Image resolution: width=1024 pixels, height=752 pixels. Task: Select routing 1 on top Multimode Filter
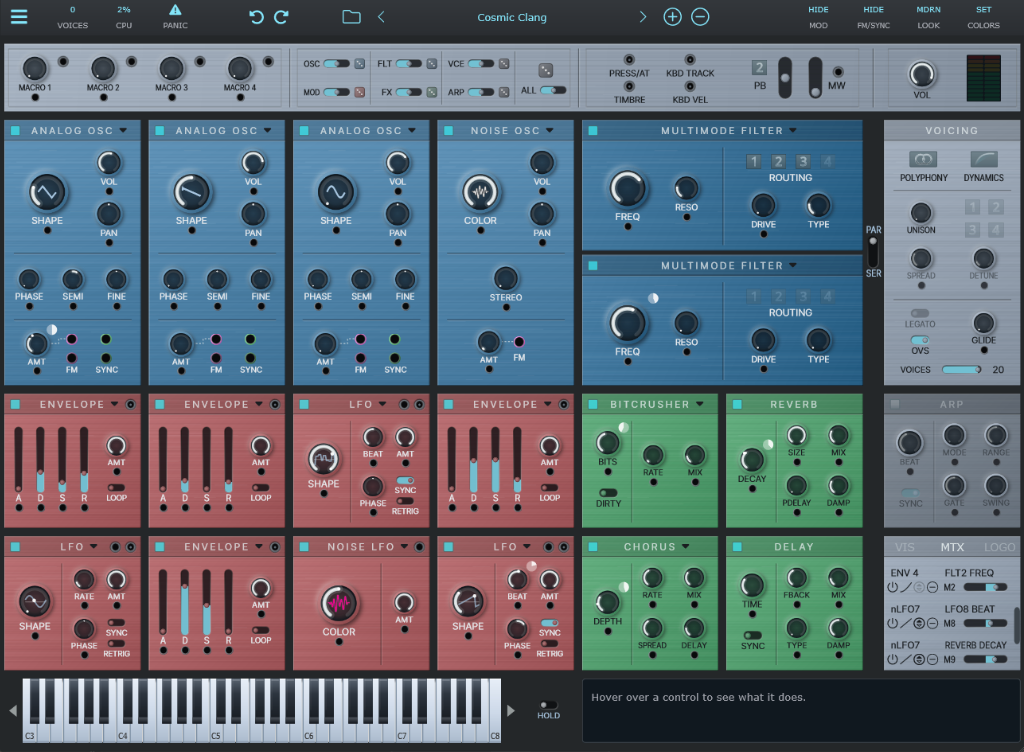754,161
